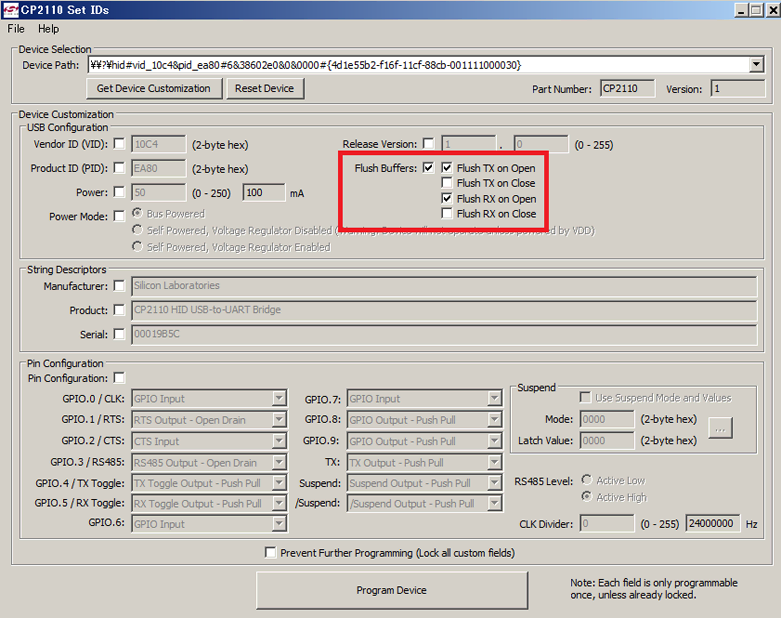Minimize the CP2110 Set IDs window

(x=741, y=10)
